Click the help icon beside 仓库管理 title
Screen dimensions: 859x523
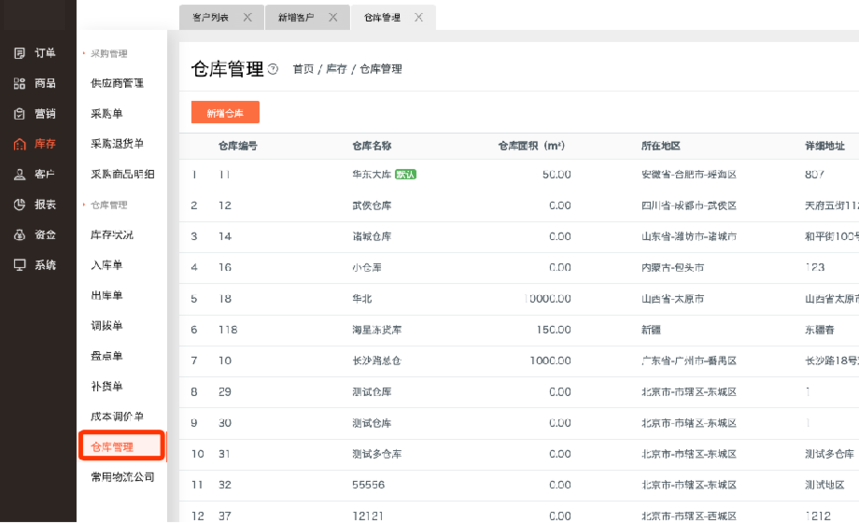[273, 69]
